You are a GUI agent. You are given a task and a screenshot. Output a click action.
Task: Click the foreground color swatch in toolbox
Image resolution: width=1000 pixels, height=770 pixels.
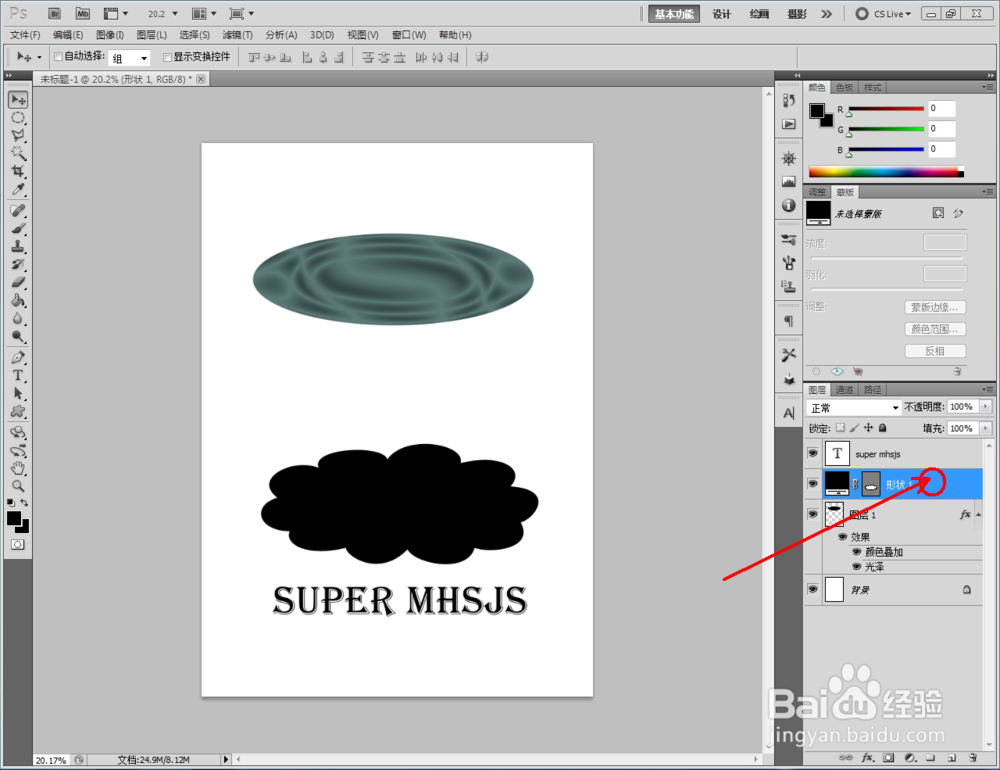(14, 519)
